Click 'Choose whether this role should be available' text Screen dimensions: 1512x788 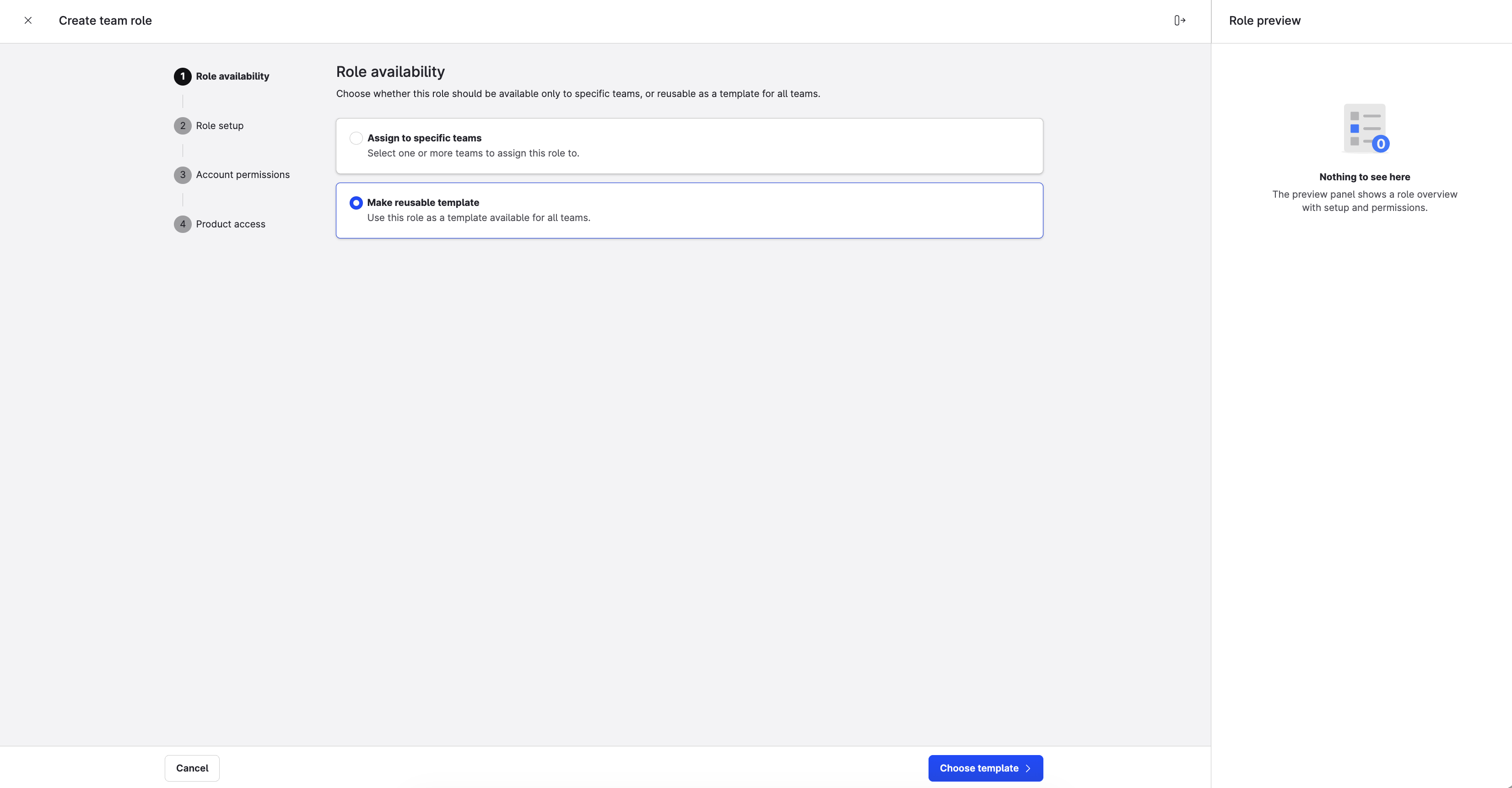pos(578,94)
